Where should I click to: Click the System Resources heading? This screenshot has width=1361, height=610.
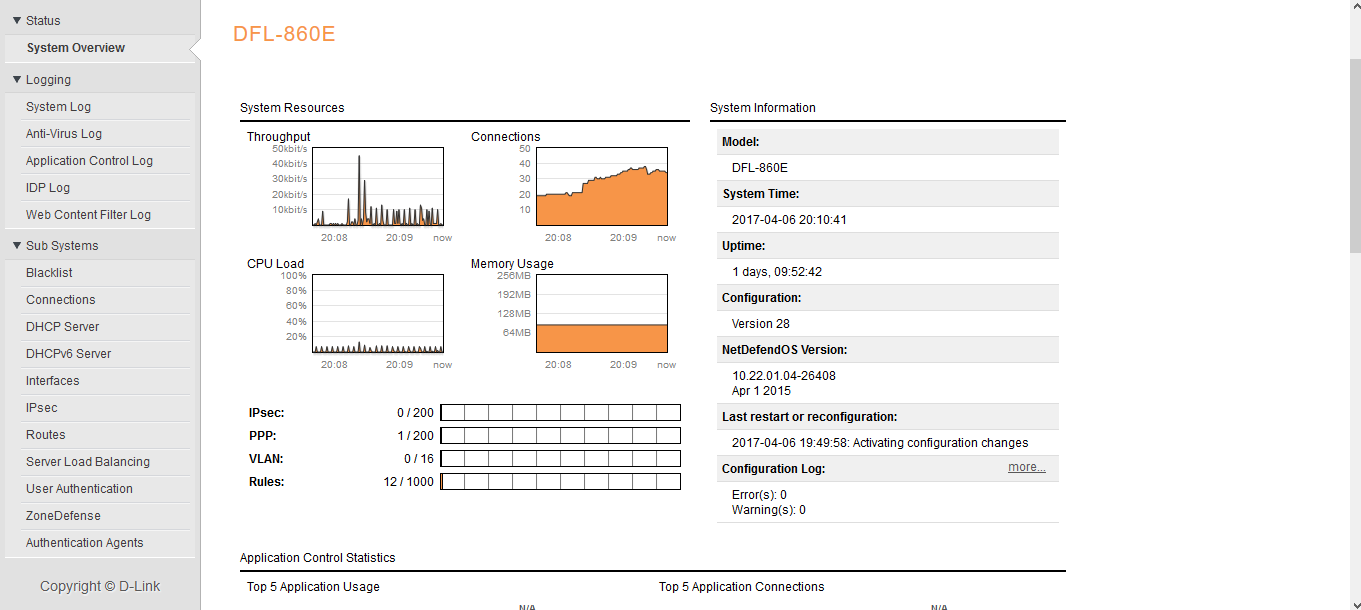[292, 108]
